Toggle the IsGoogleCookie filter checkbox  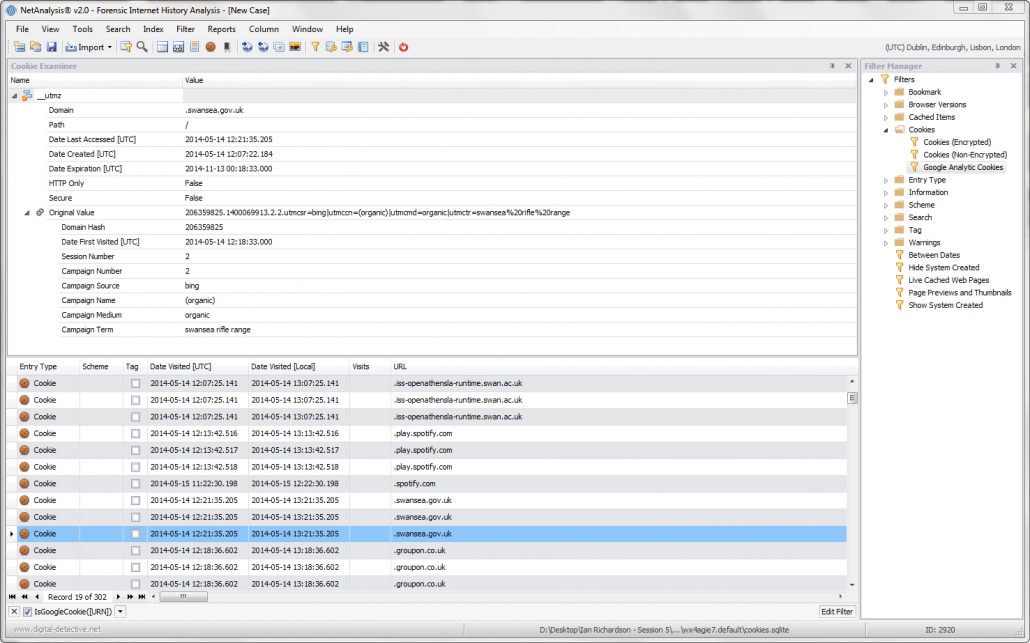[x=28, y=611]
